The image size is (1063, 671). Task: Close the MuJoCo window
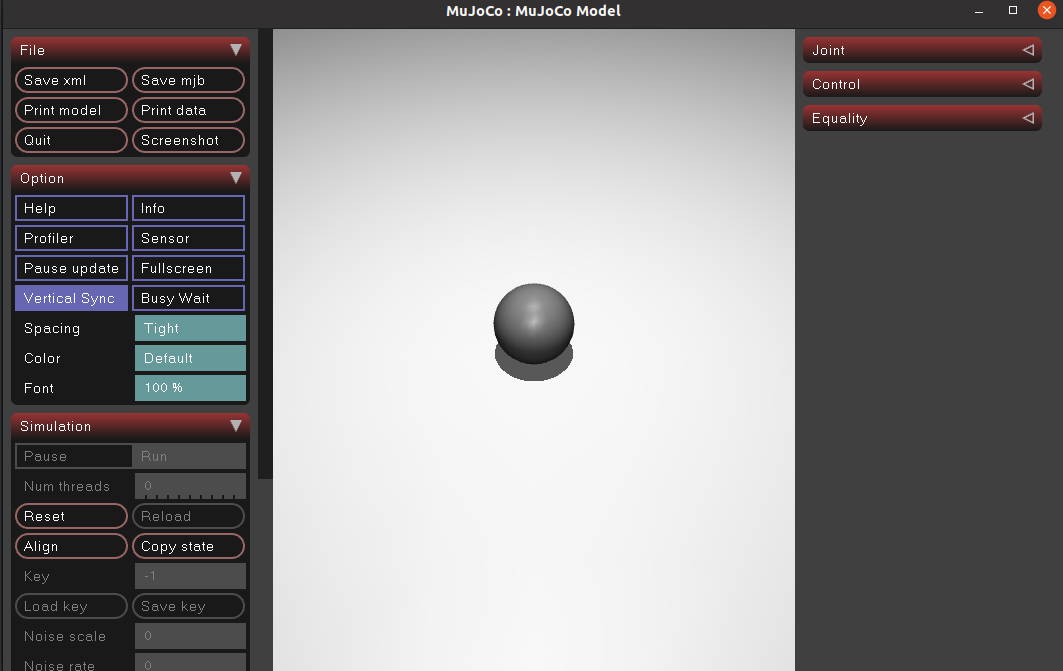coord(1047,10)
